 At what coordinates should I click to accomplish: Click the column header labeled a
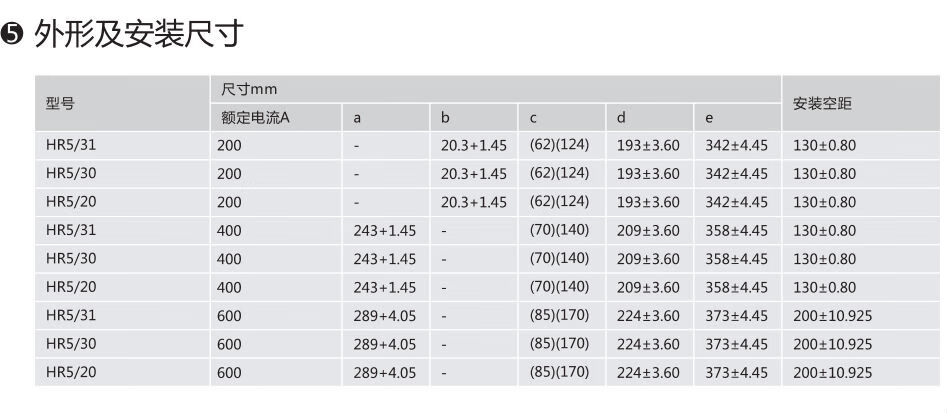pyautogui.click(x=357, y=117)
